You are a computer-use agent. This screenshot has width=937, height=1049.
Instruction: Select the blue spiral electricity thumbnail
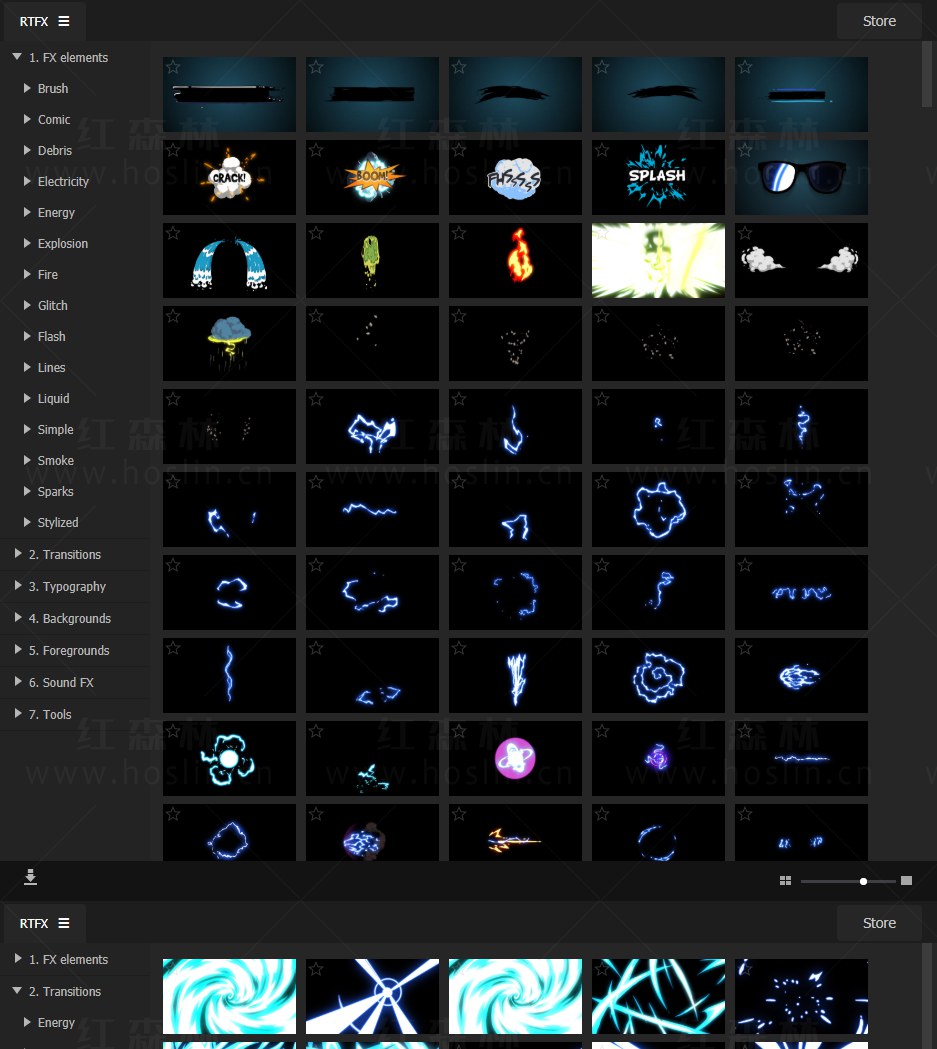coord(658,675)
